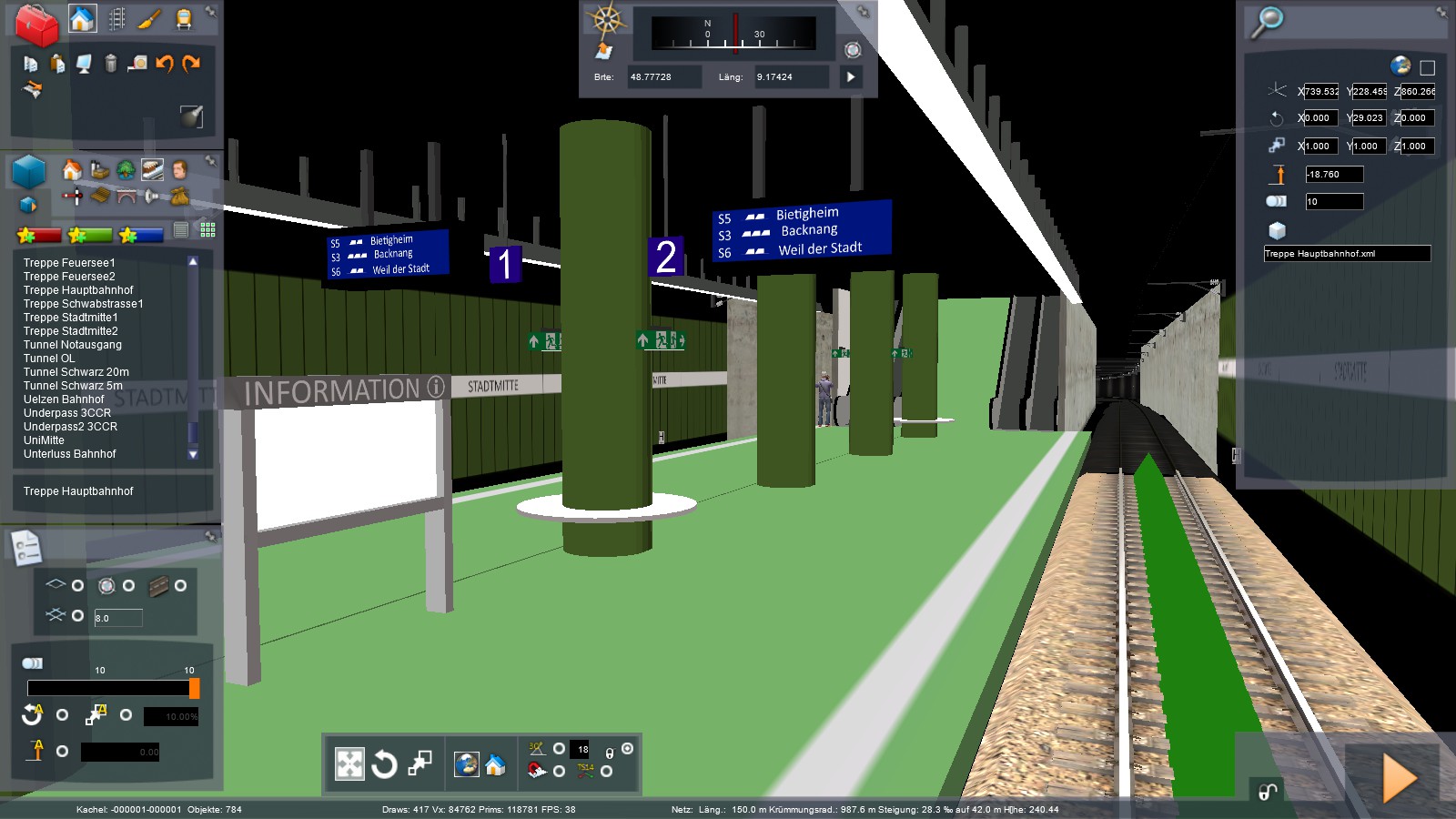
Task: Edit the grid size field showing 8.0
Action: pos(118,618)
